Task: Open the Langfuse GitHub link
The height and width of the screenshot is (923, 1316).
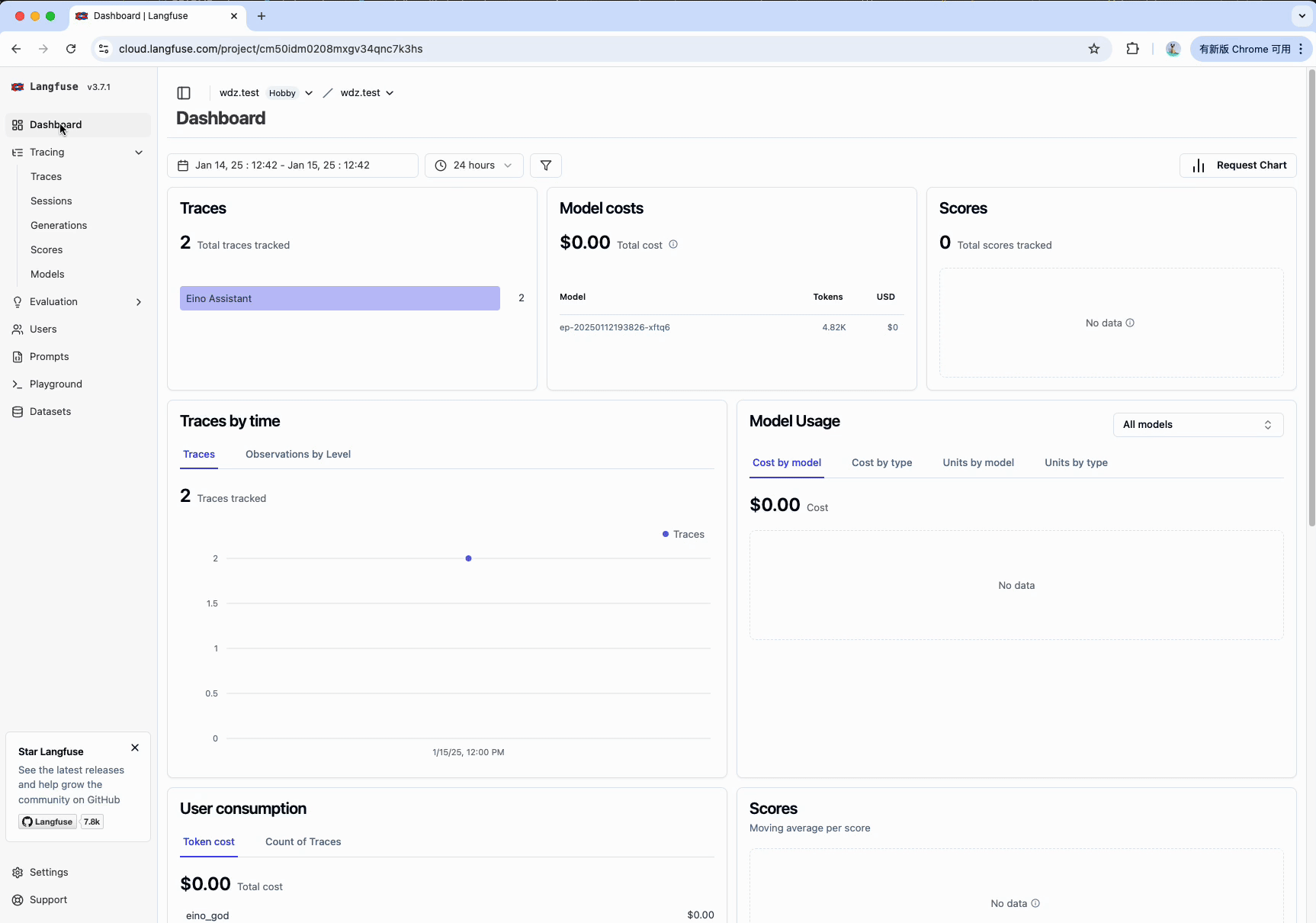Action: (48, 822)
